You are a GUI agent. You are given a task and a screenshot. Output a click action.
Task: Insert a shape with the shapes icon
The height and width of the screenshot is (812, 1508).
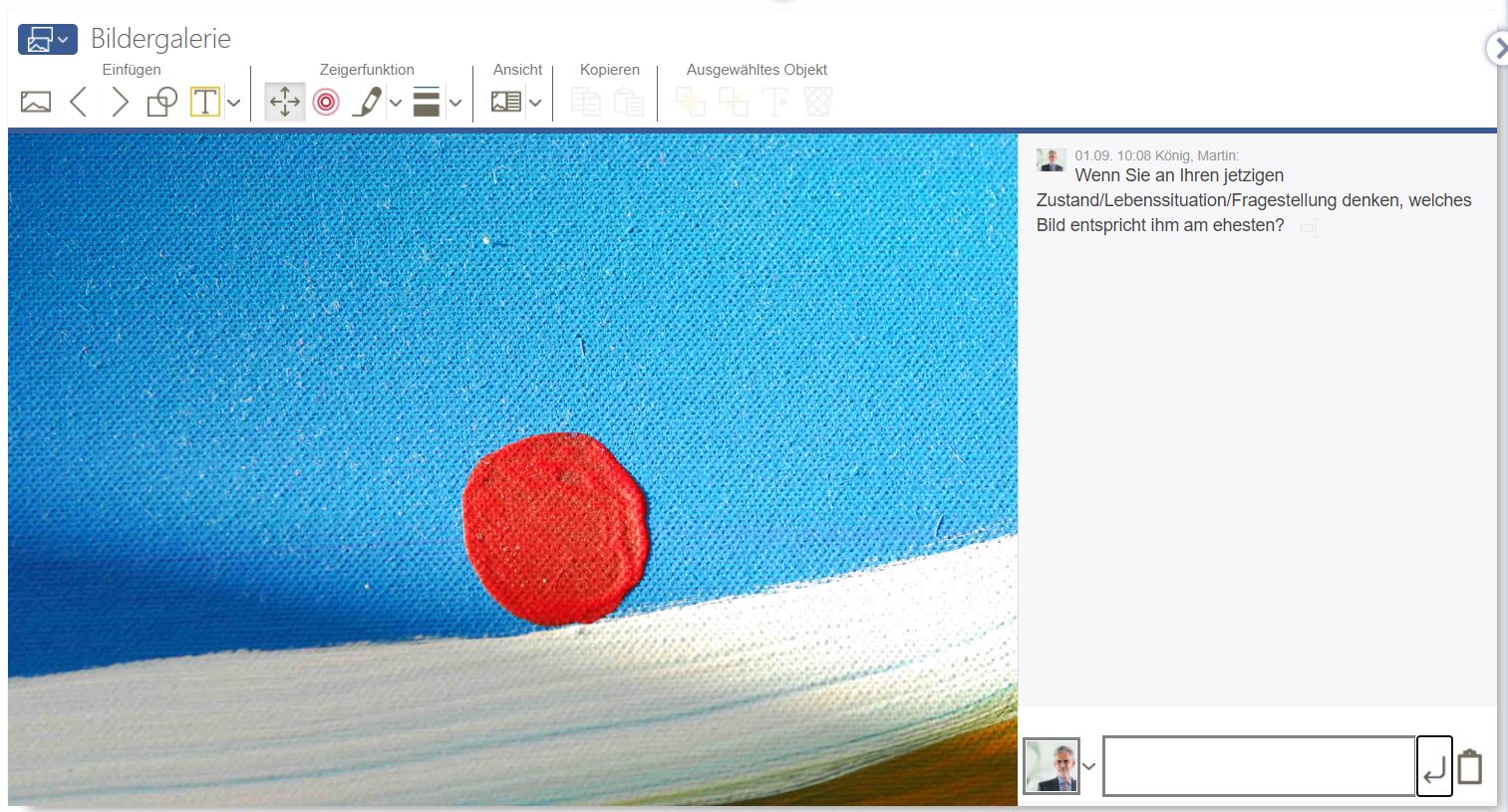click(162, 102)
